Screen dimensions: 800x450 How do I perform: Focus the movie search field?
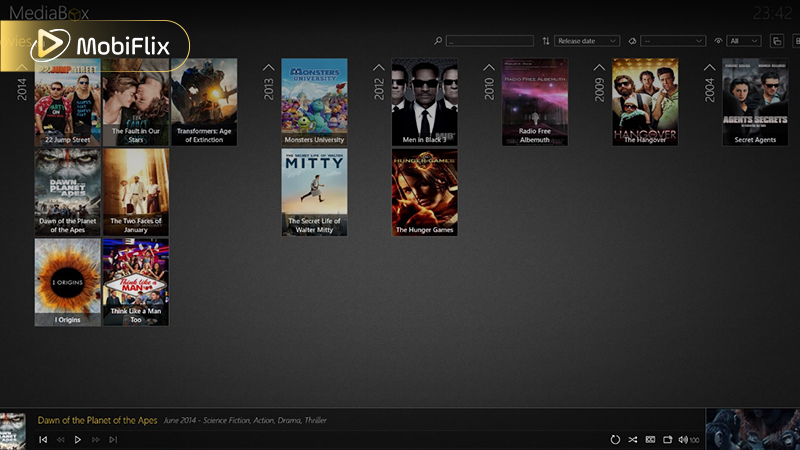(490, 41)
